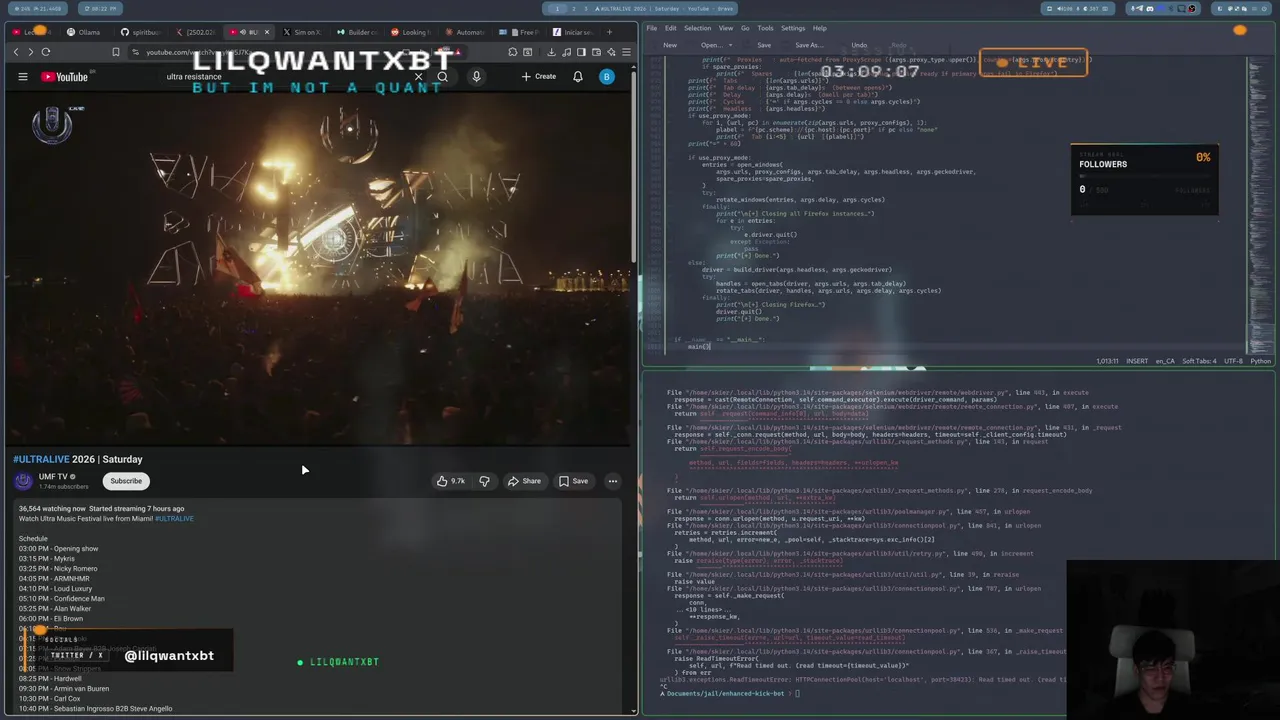Click the '03:25 PM - Nicky Romero' line
Image resolution: width=1280 pixels, height=720 pixels.
pos(58,569)
